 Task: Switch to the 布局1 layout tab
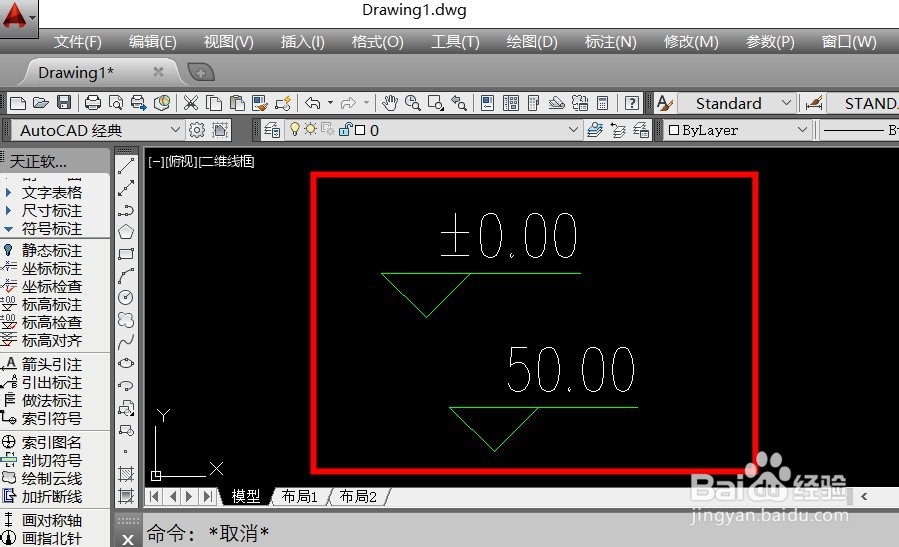click(x=299, y=496)
